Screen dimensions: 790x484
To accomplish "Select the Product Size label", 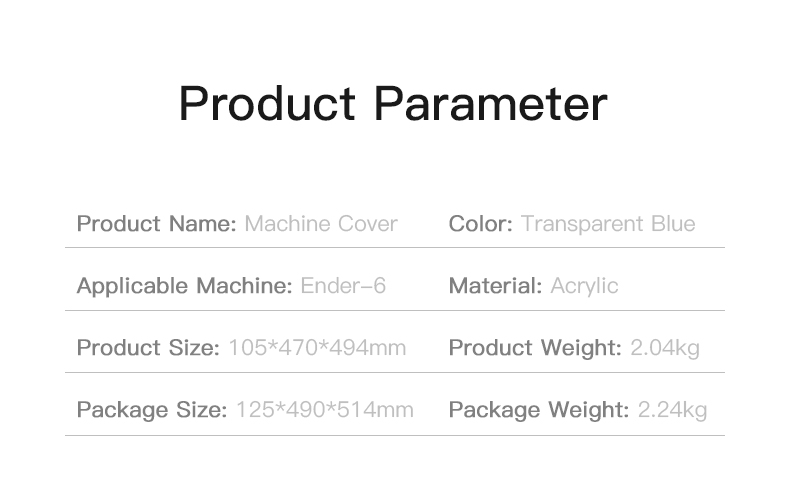I will point(148,348).
